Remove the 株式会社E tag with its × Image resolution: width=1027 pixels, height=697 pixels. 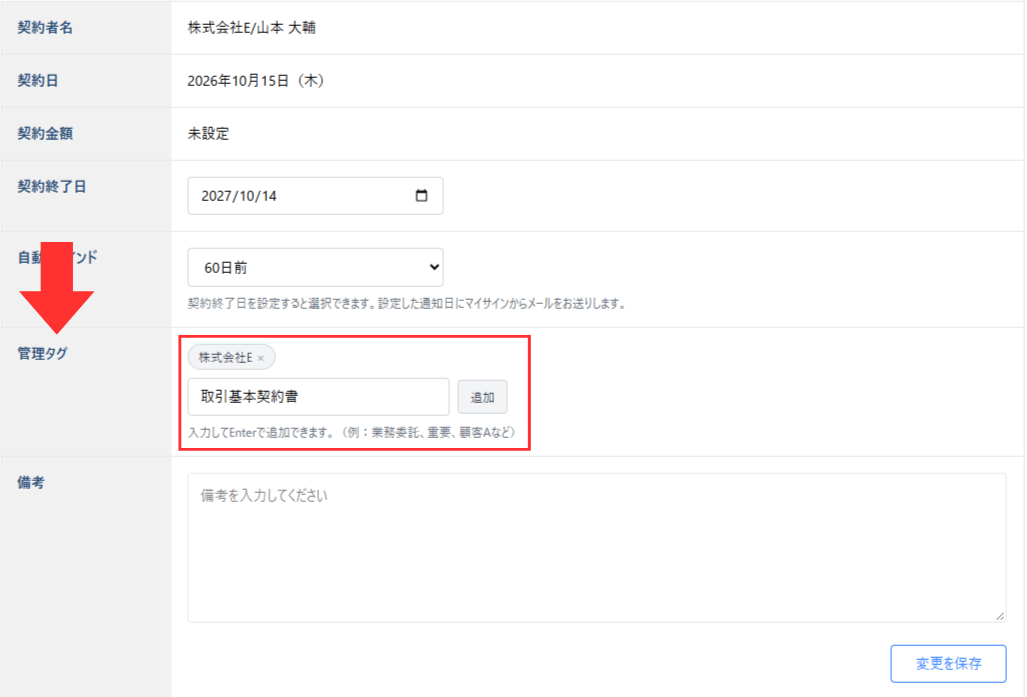tap(261, 358)
